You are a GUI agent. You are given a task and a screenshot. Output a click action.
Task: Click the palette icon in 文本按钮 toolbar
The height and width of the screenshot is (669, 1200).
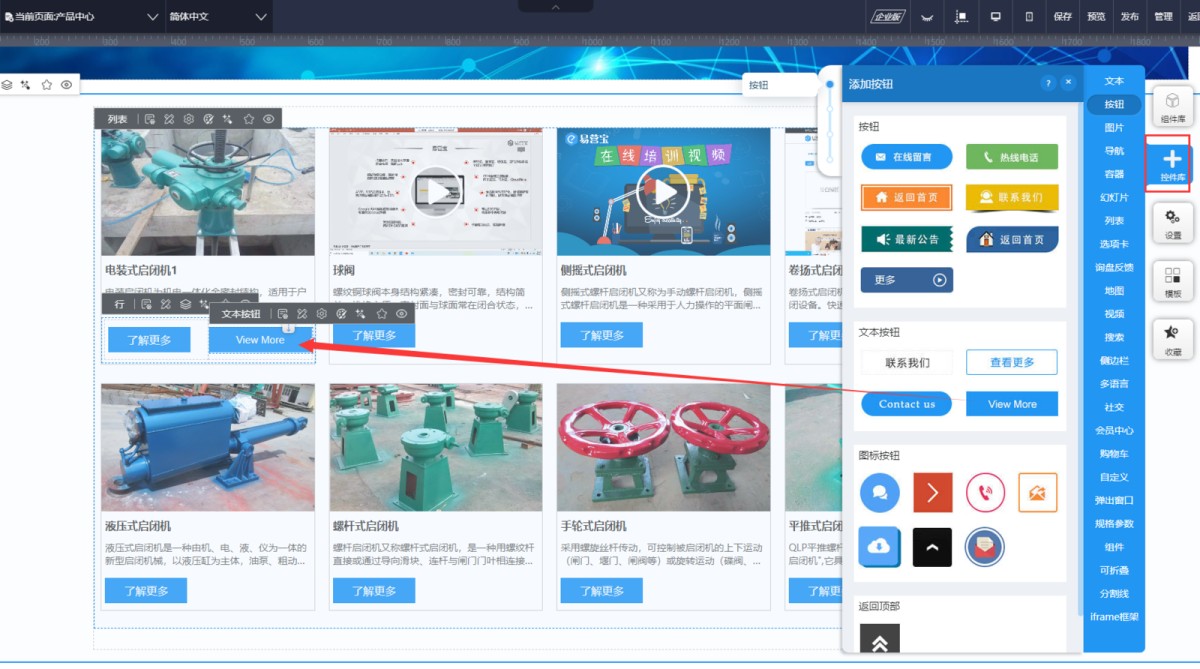tap(341, 314)
